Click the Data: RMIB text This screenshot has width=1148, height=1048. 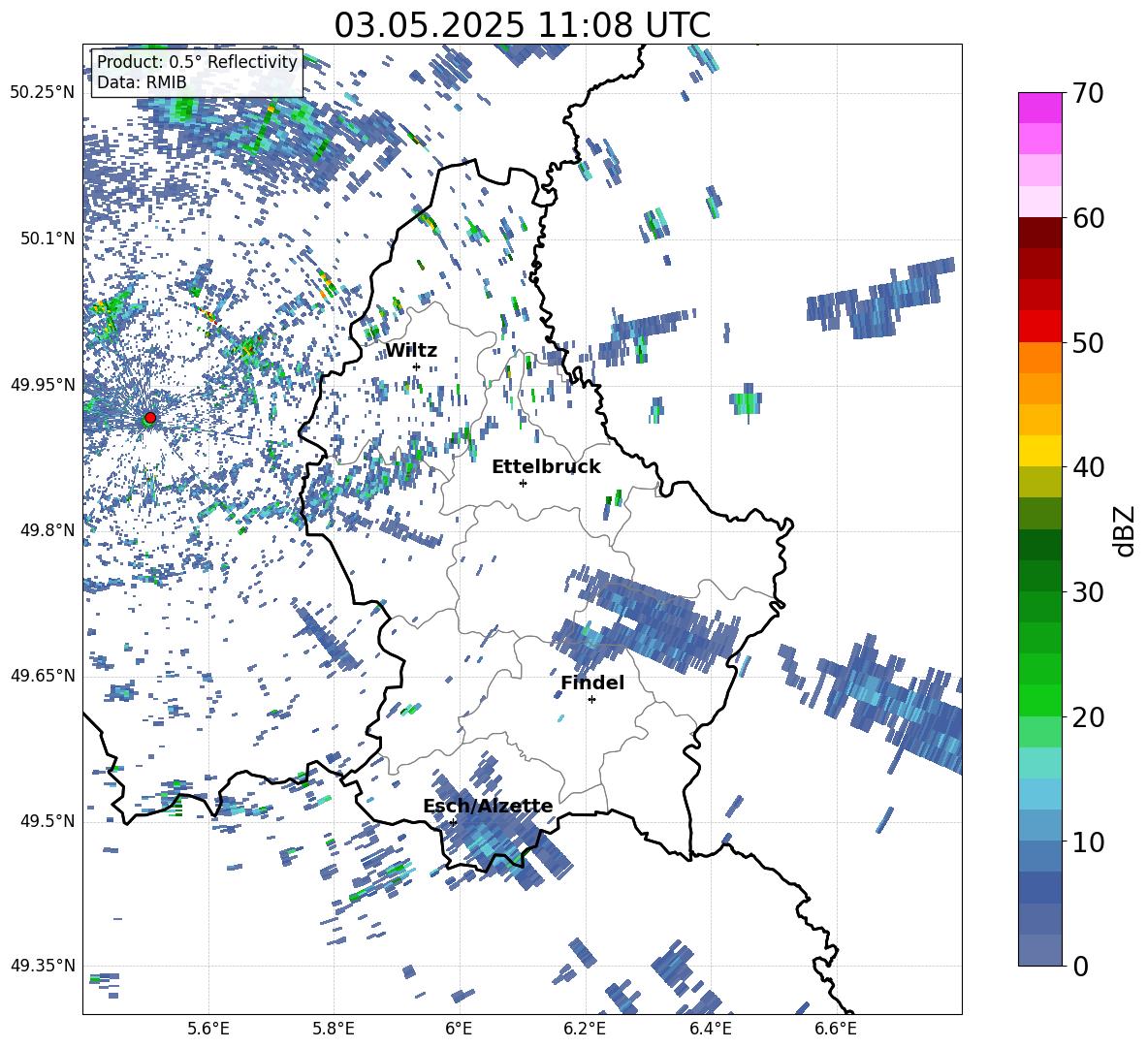point(142,82)
